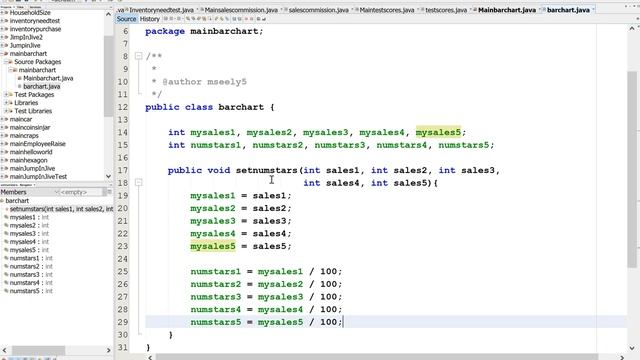This screenshot has height=360, width=640.
Task: Click the Mainbarchart.java file icon
Action: tap(20, 78)
